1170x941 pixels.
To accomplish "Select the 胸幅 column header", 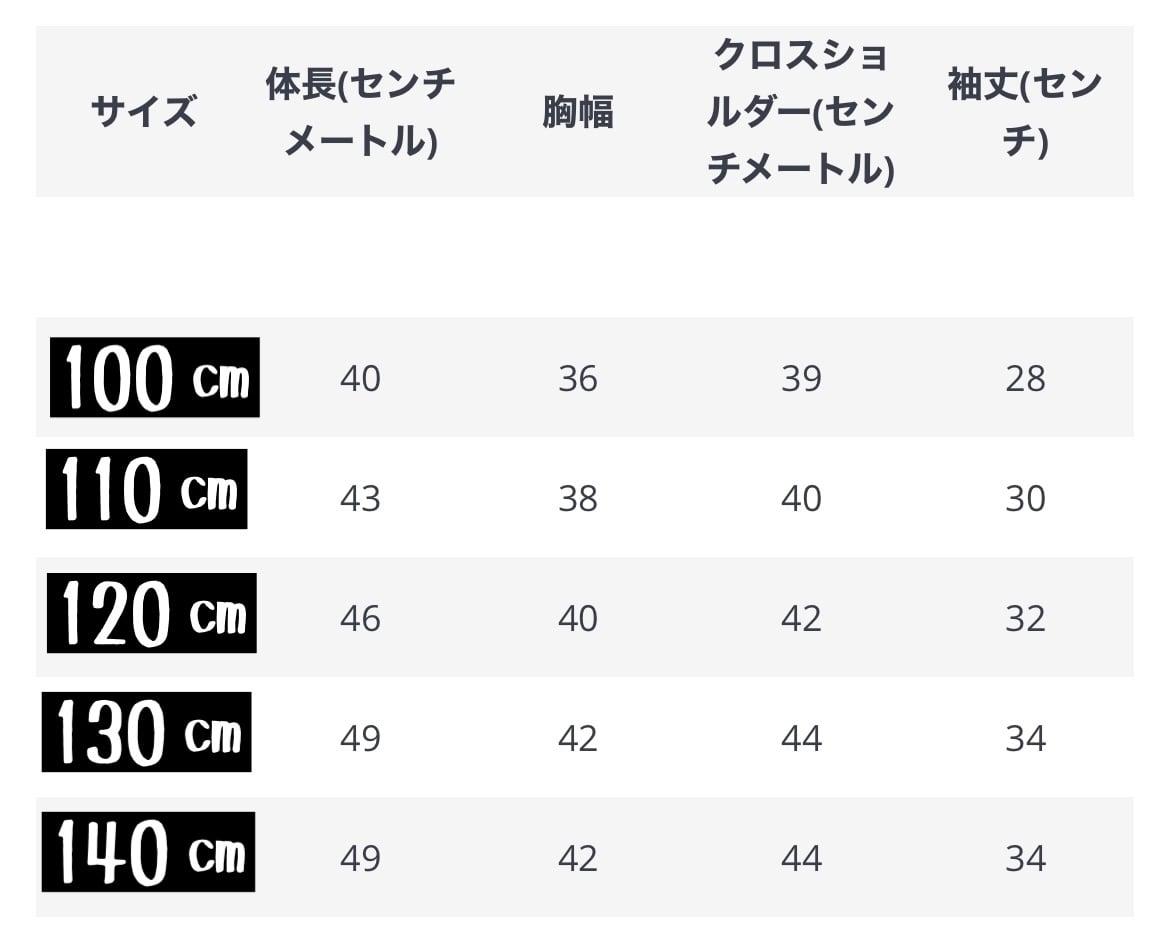I will (x=578, y=113).
